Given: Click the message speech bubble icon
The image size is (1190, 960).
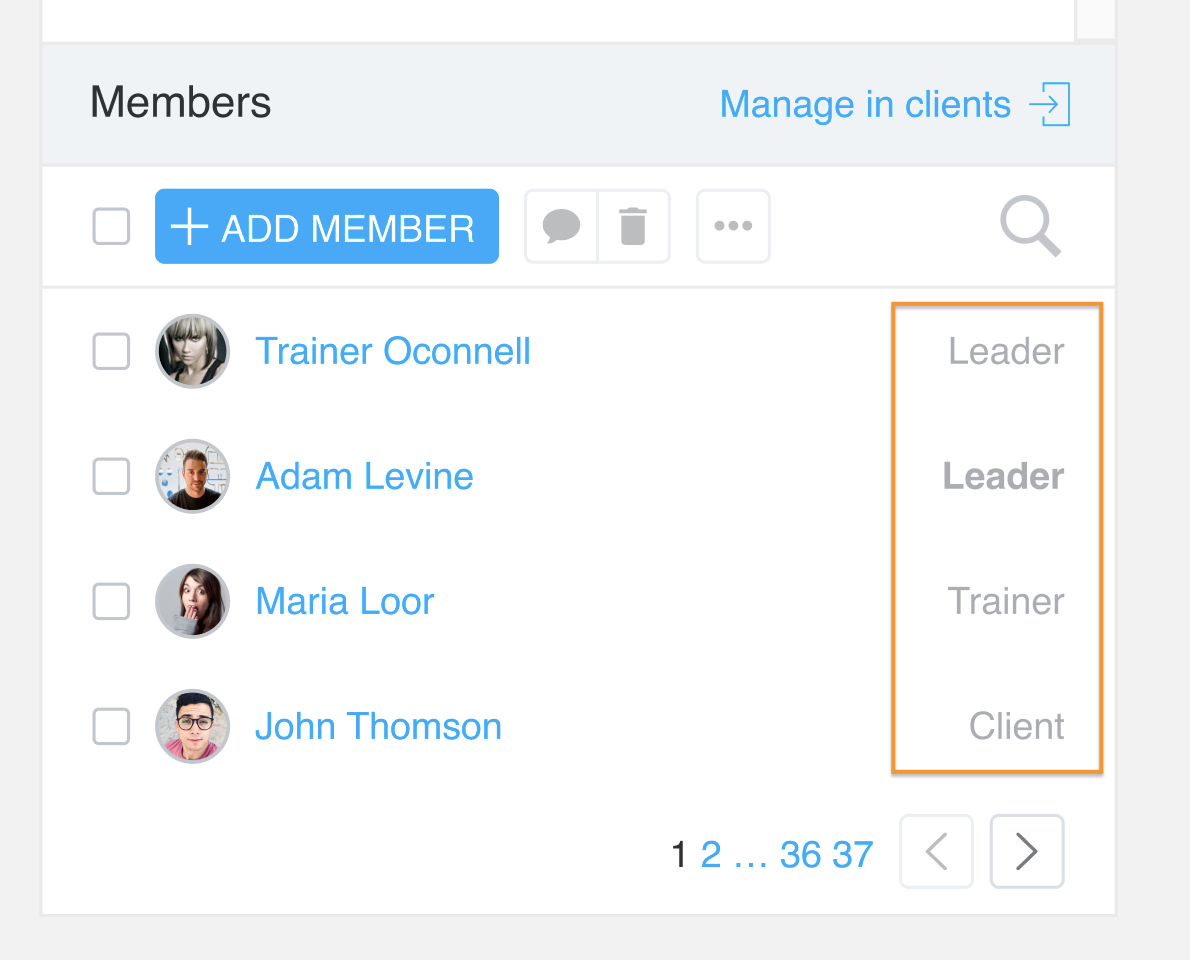Looking at the screenshot, I should pos(561,226).
